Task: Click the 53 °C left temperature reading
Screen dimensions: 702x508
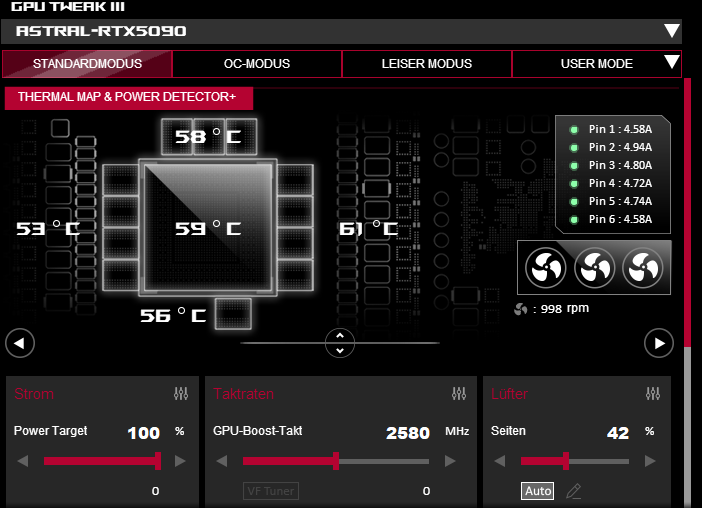Action: coord(48,228)
